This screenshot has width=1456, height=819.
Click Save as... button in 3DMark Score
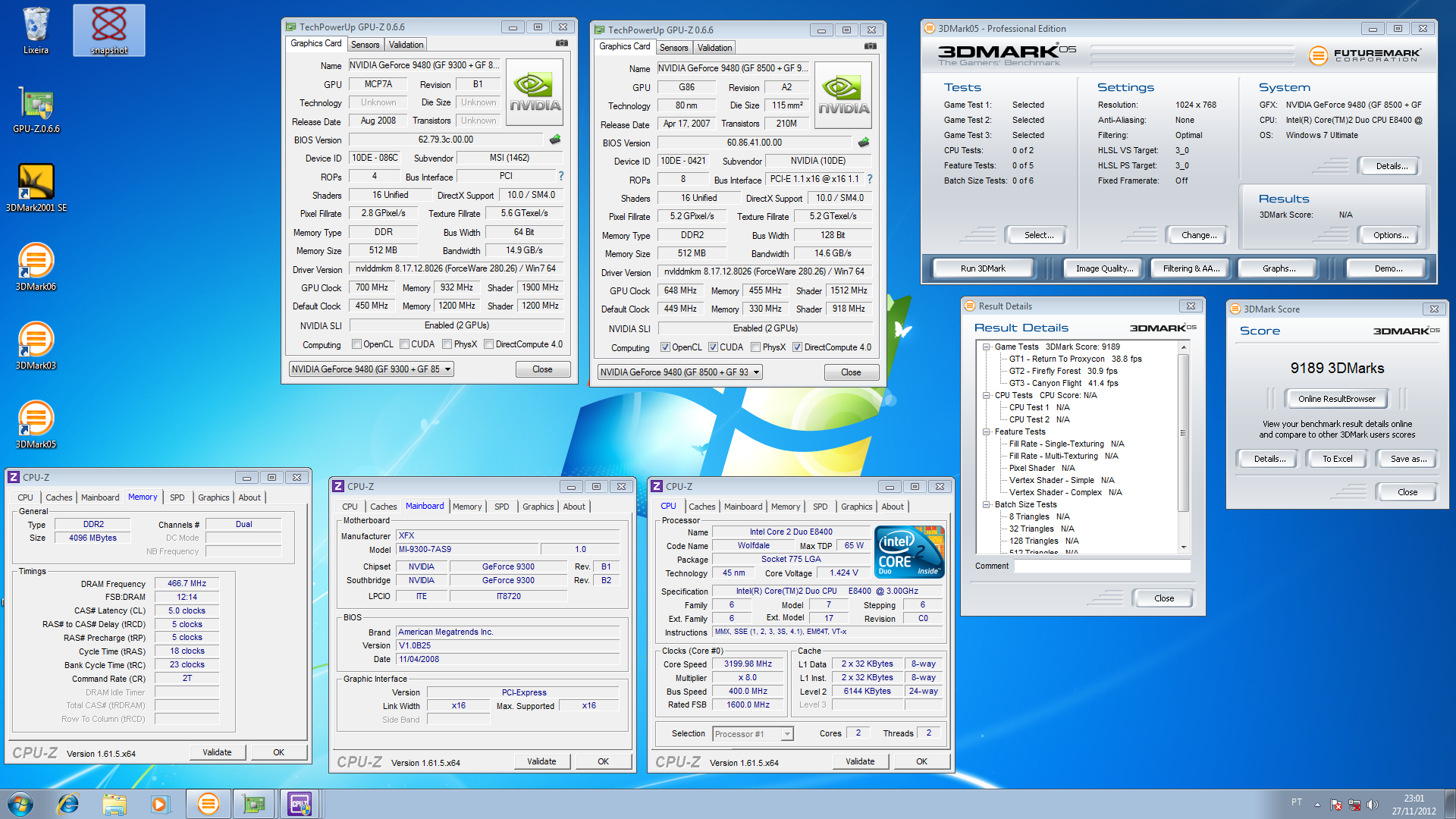click(x=1409, y=459)
